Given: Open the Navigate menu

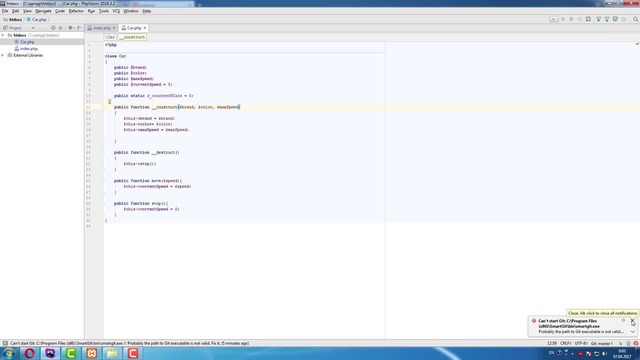Looking at the screenshot, I should pyautogui.click(x=43, y=11).
